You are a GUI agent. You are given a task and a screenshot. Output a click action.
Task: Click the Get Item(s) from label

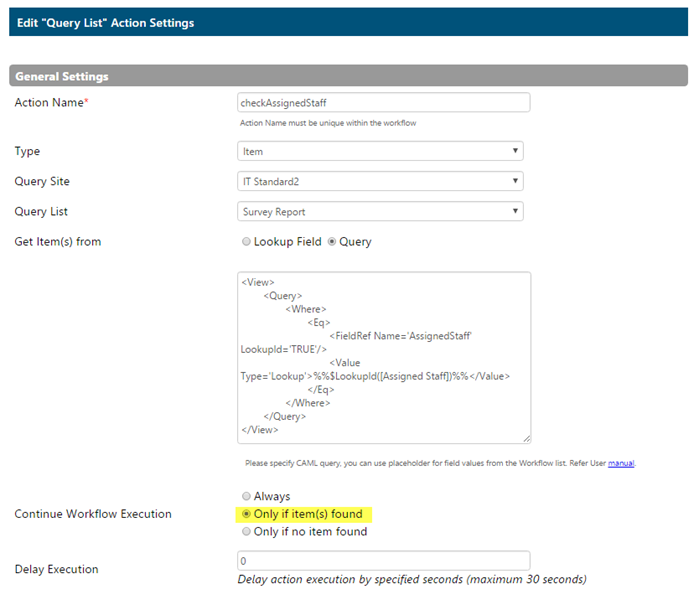click(x=58, y=242)
